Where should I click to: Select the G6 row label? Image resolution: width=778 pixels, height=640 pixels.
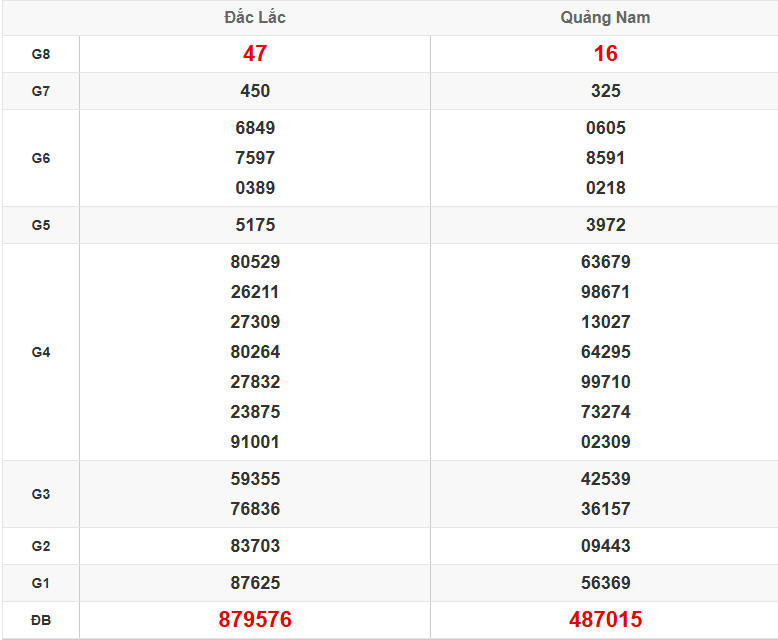click(40, 158)
